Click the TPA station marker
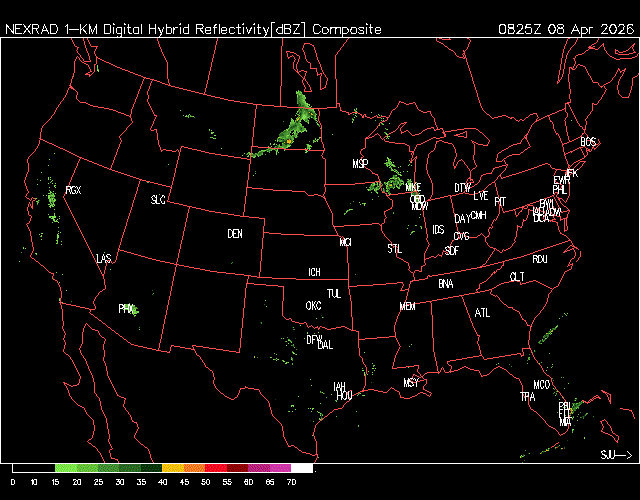The width and height of the screenshot is (640, 500). tap(527, 397)
